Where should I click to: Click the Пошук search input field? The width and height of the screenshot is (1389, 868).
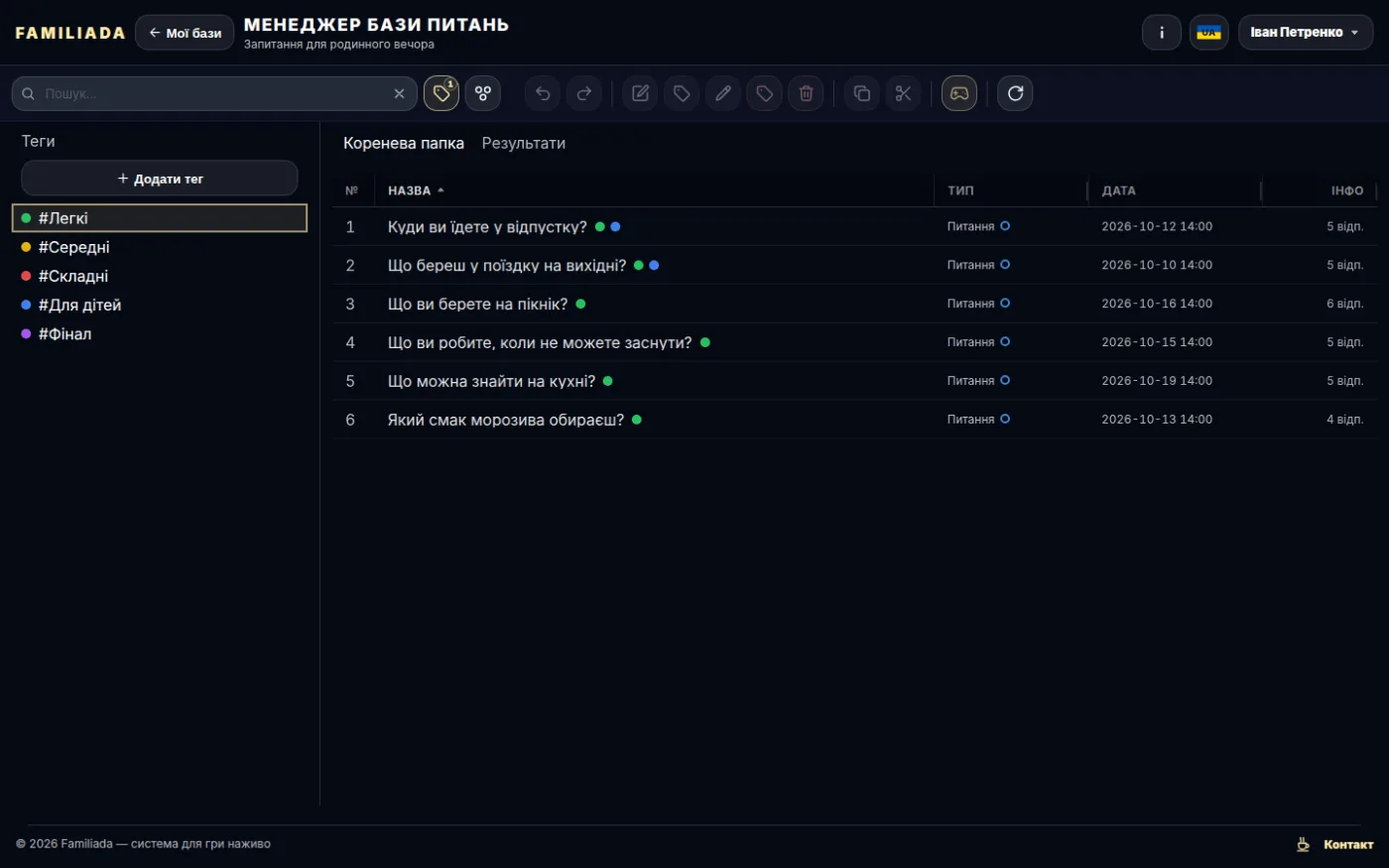214,93
